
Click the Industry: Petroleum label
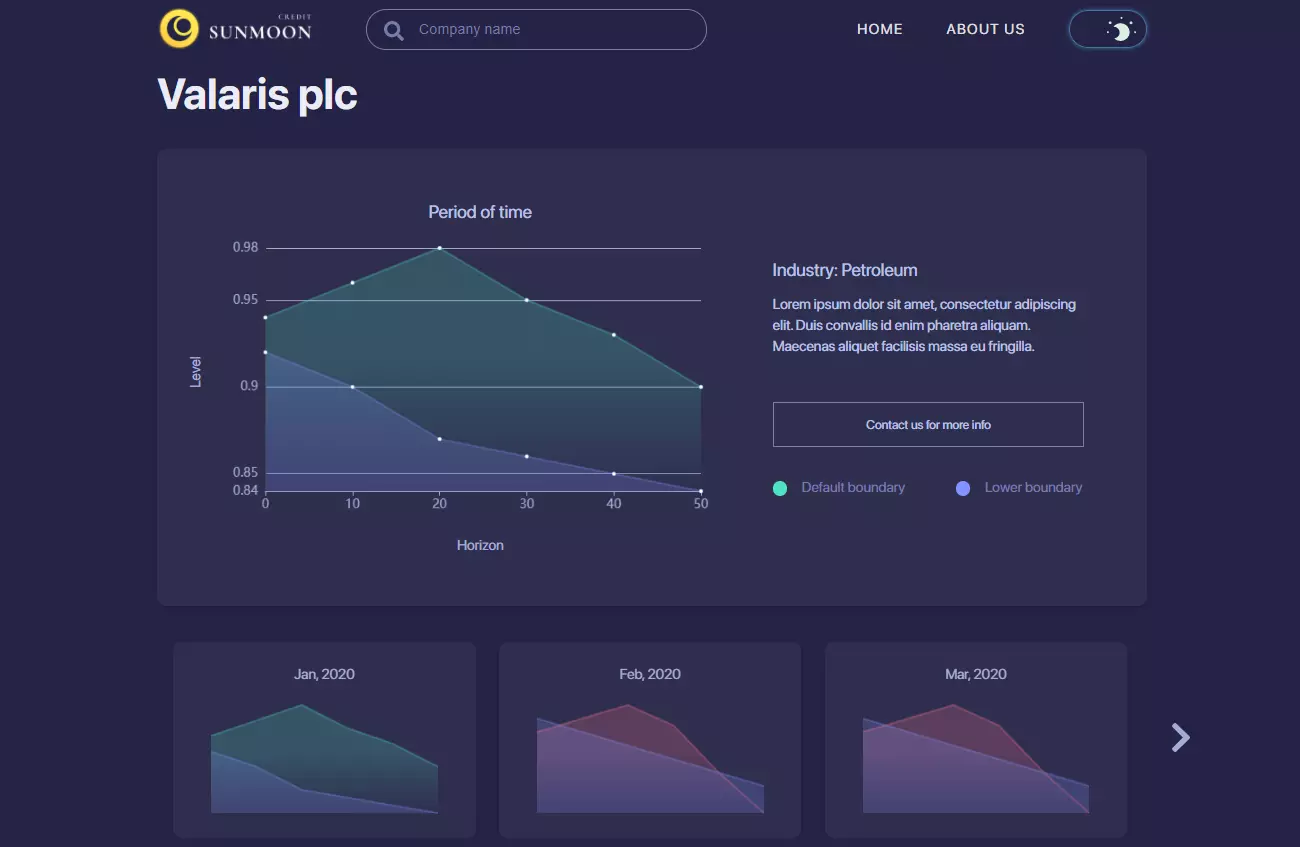[x=845, y=270]
